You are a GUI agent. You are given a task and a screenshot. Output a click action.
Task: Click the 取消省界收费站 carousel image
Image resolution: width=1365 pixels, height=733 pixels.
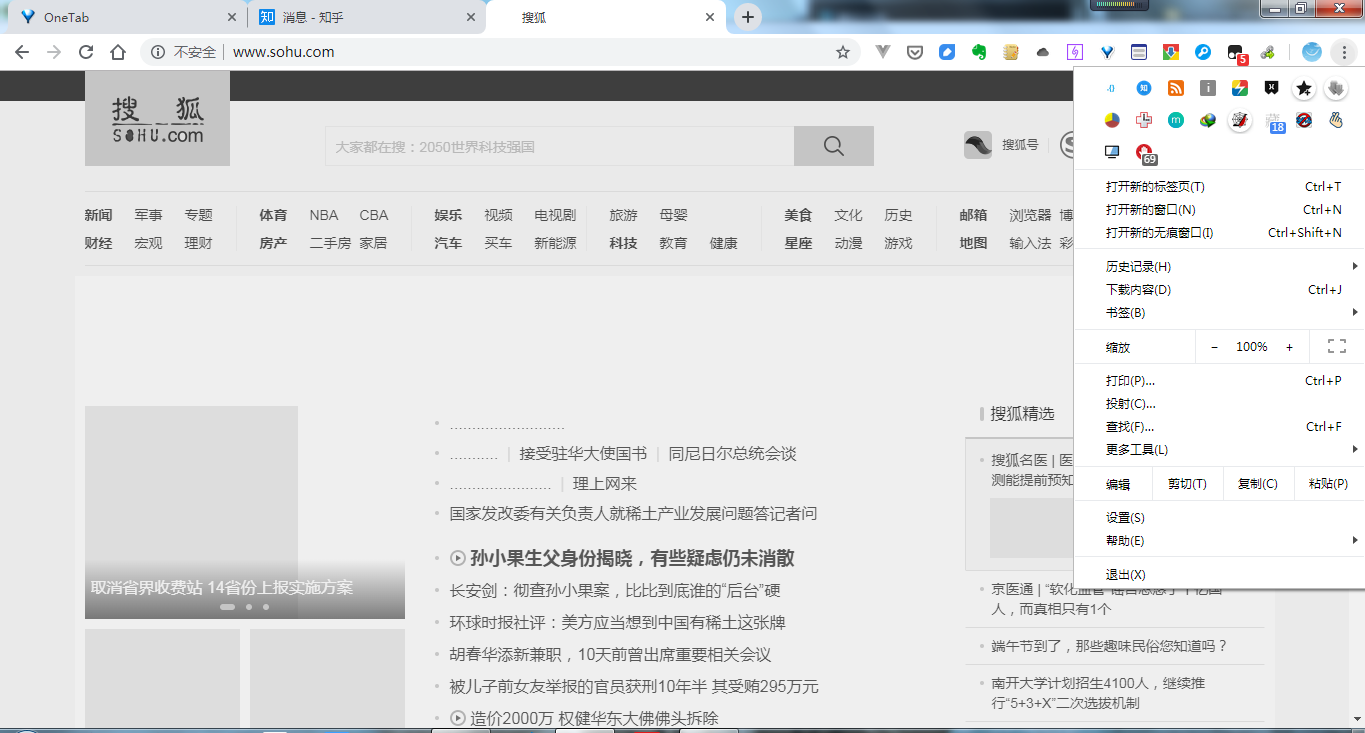pyautogui.click(x=245, y=512)
